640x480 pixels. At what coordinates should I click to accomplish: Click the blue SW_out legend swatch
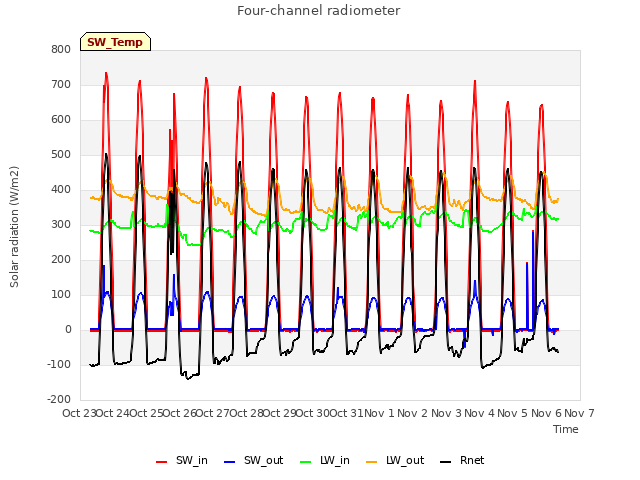coord(230,462)
